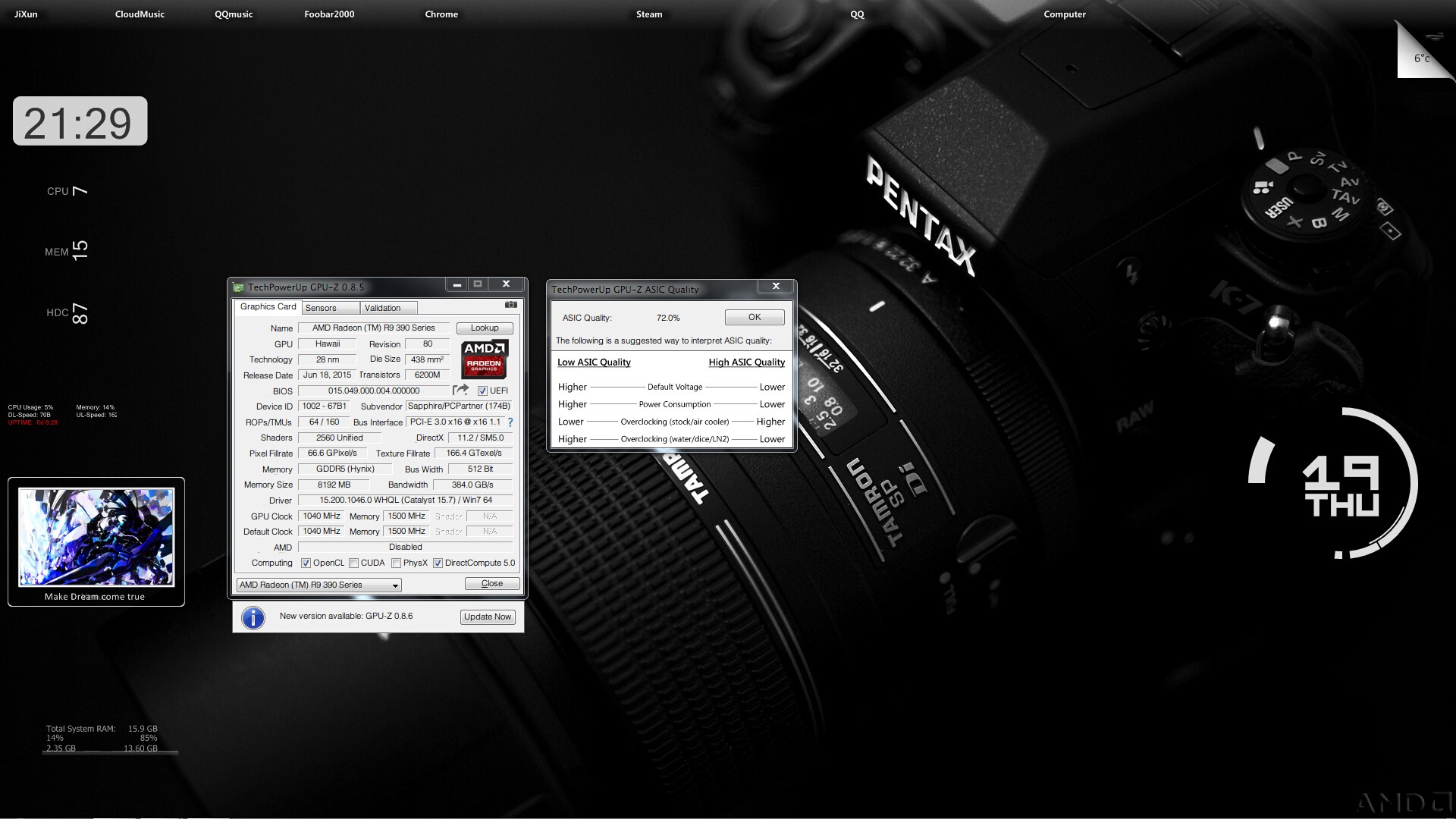Click the AMD Radeon Graphics logo
Image resolution: width=1456 pixels, height=819 pixels.
(x=485, y=359)
